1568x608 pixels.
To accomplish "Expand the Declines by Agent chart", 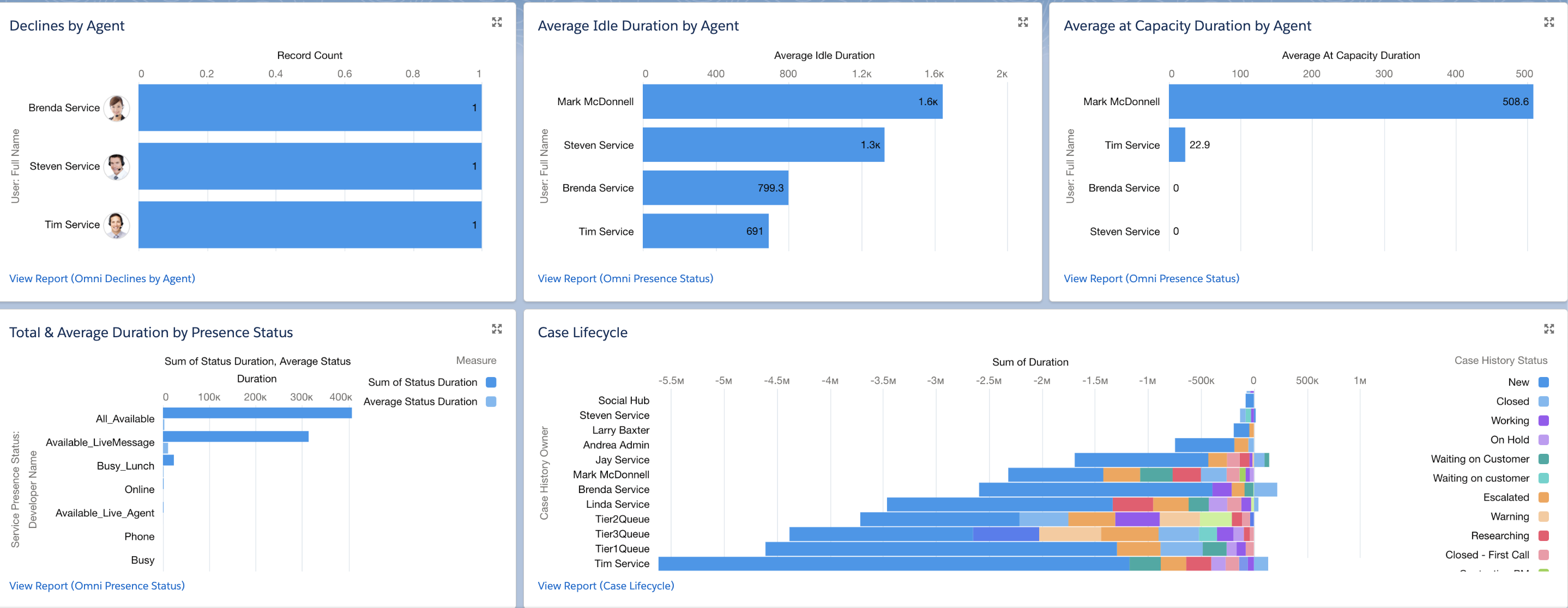I will pyautogui.click(x=497, y=22).
